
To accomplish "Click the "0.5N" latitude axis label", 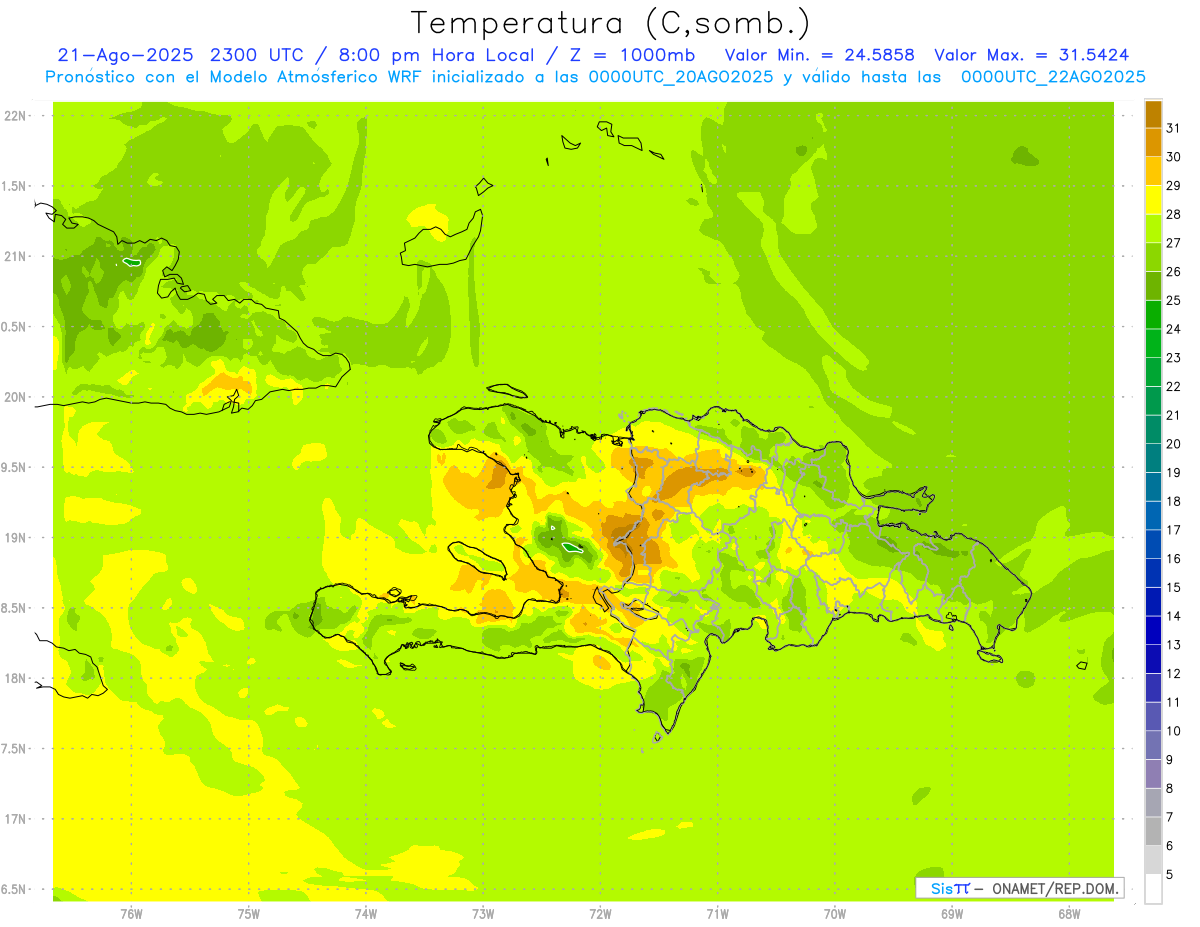I will point(15,327).
